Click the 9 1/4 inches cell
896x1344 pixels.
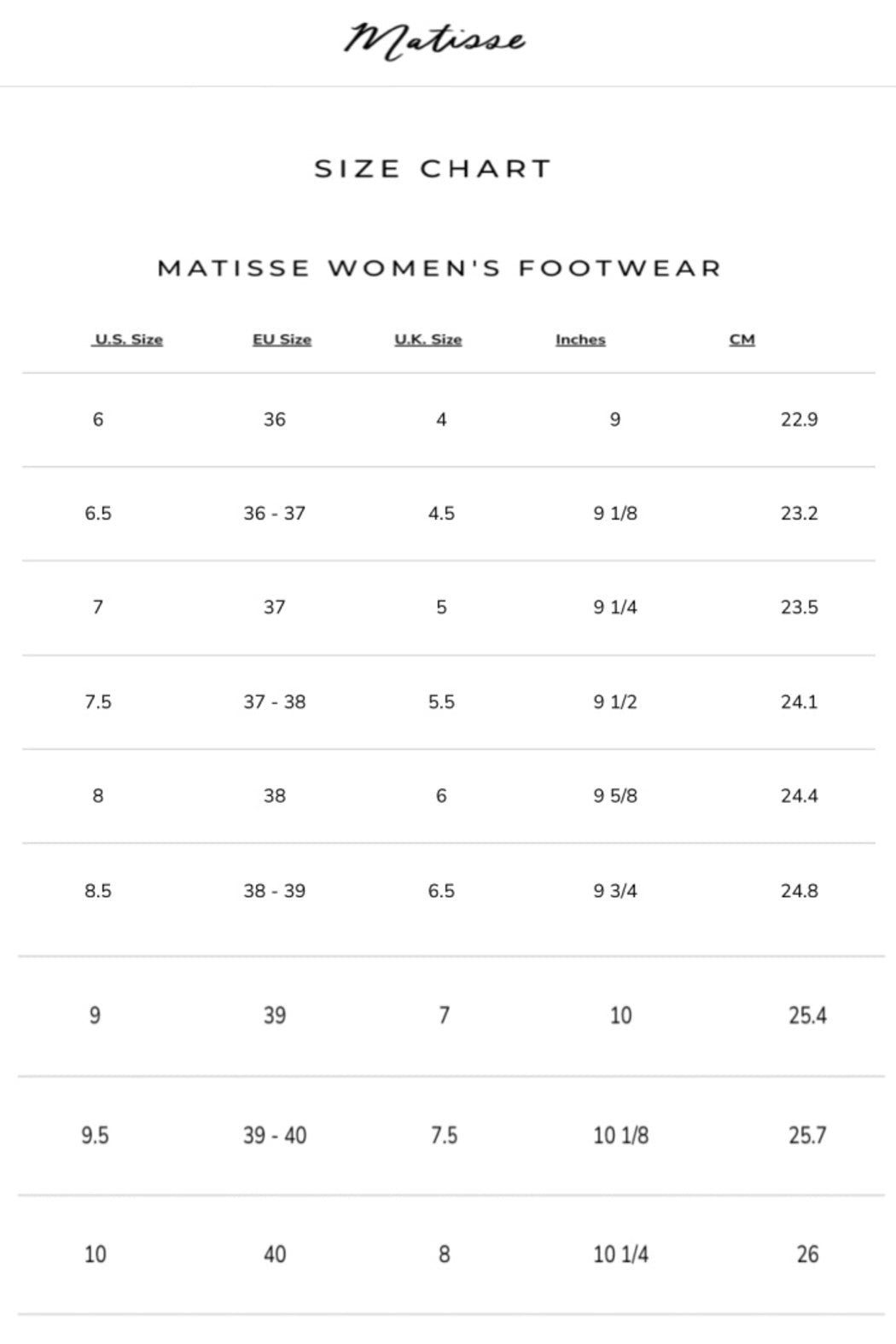coord(615,608)
